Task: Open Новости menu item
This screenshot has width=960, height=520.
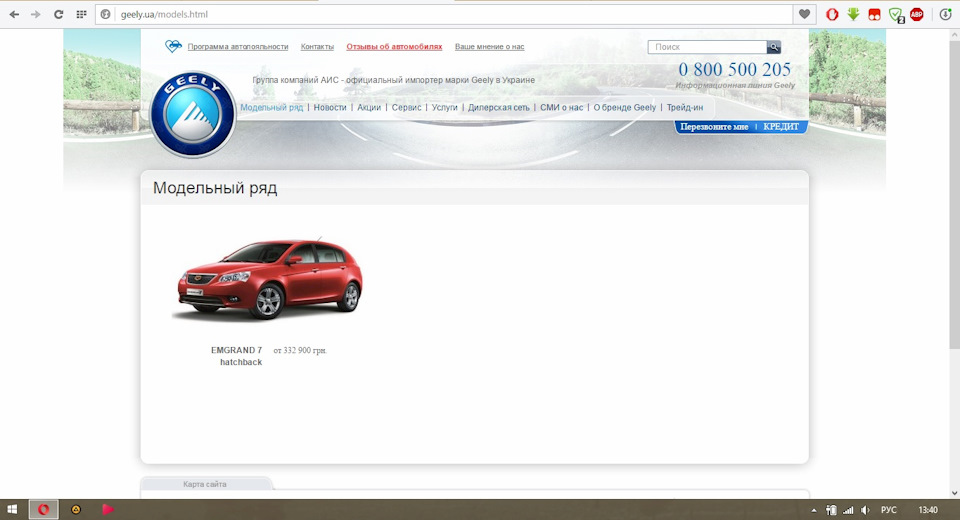Action: pos(330,107)
